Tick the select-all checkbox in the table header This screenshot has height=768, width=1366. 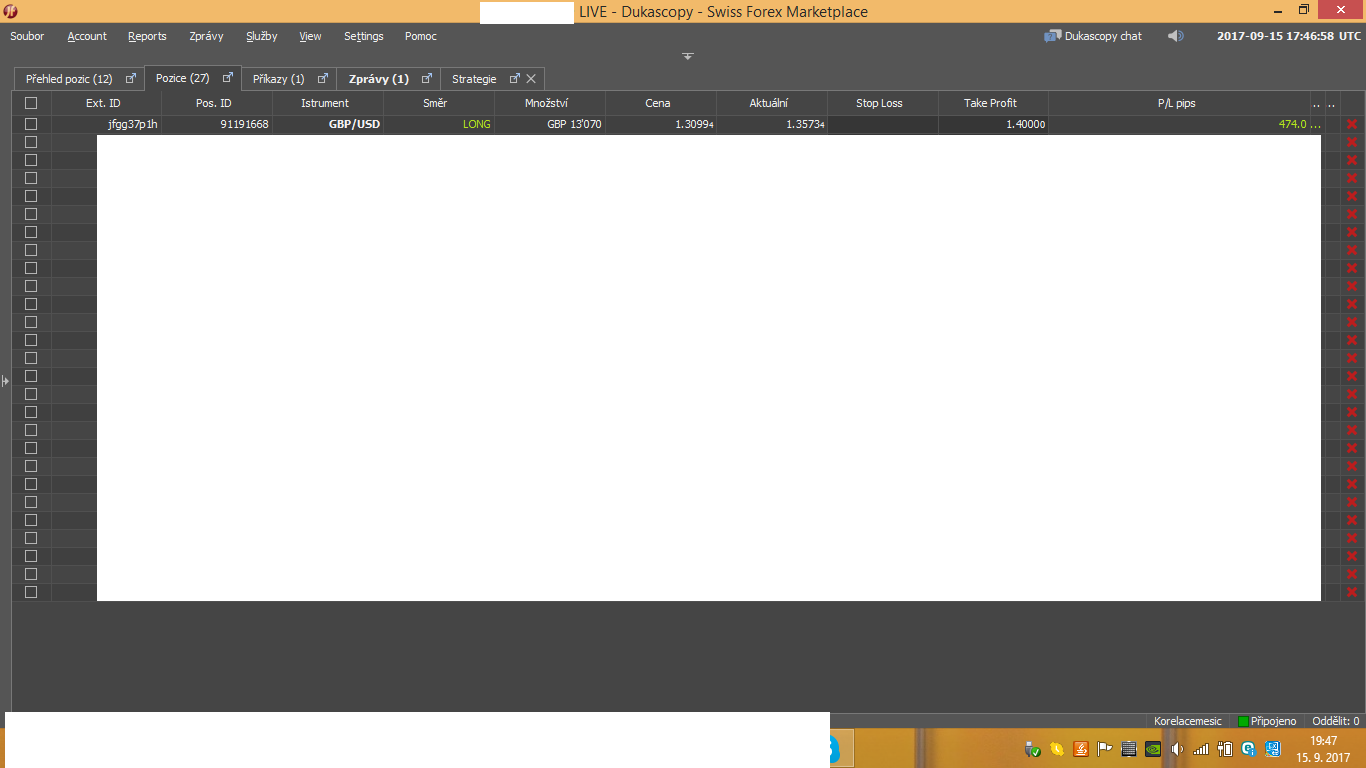[x=31, y=103]
